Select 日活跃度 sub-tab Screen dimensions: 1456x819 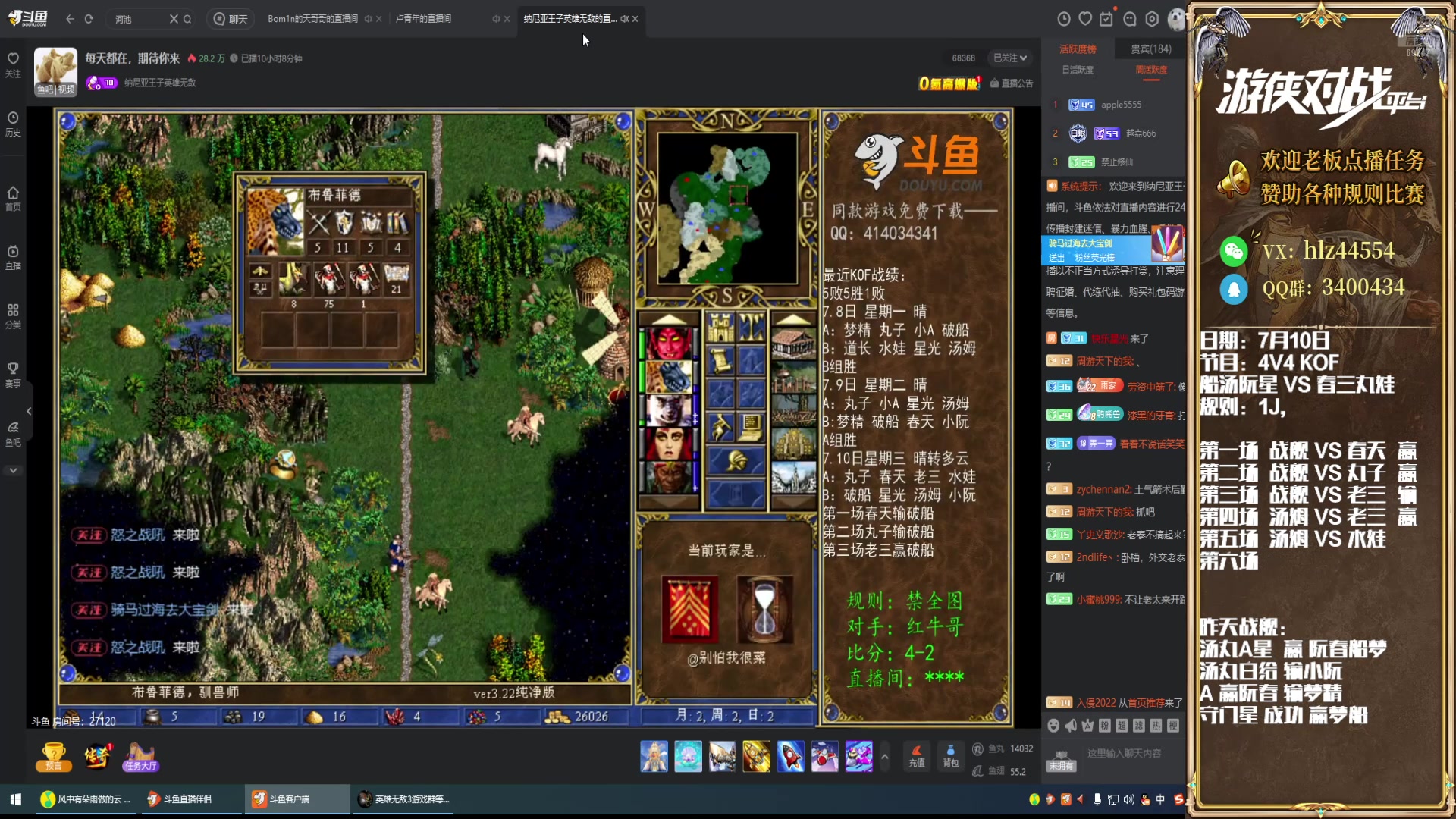[1078, 70]
